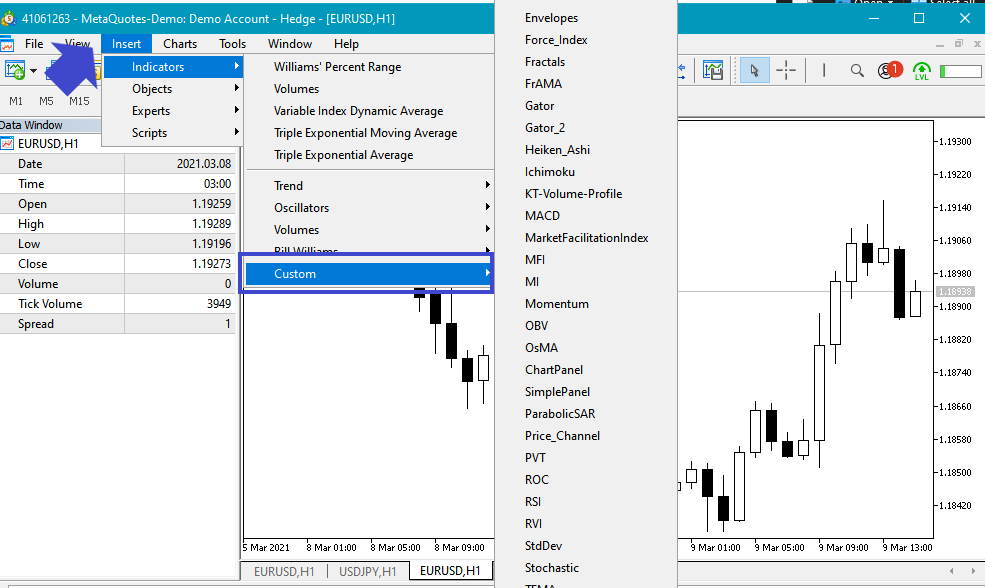Screen dimensions: 985x588
Task: Choose RSI custom indicator
Action: tap(533, 501)
